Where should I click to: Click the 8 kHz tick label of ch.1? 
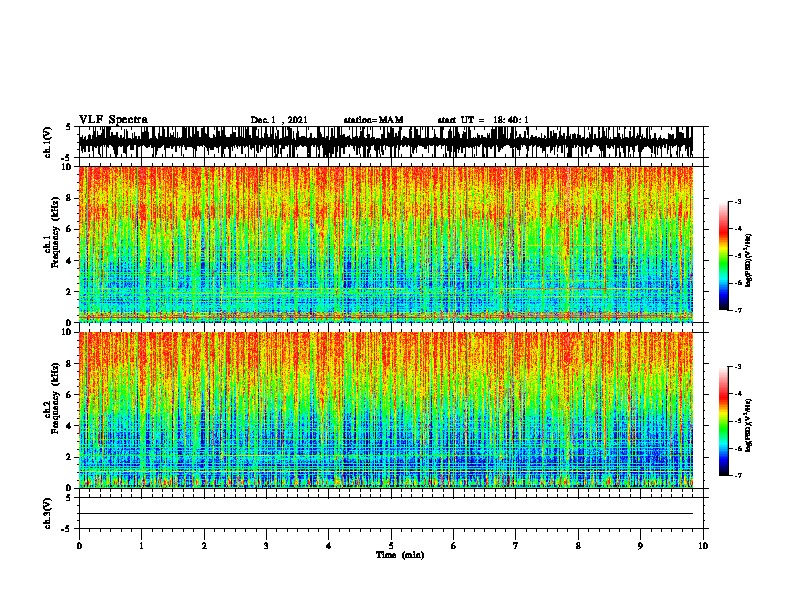tap(70, 198)
